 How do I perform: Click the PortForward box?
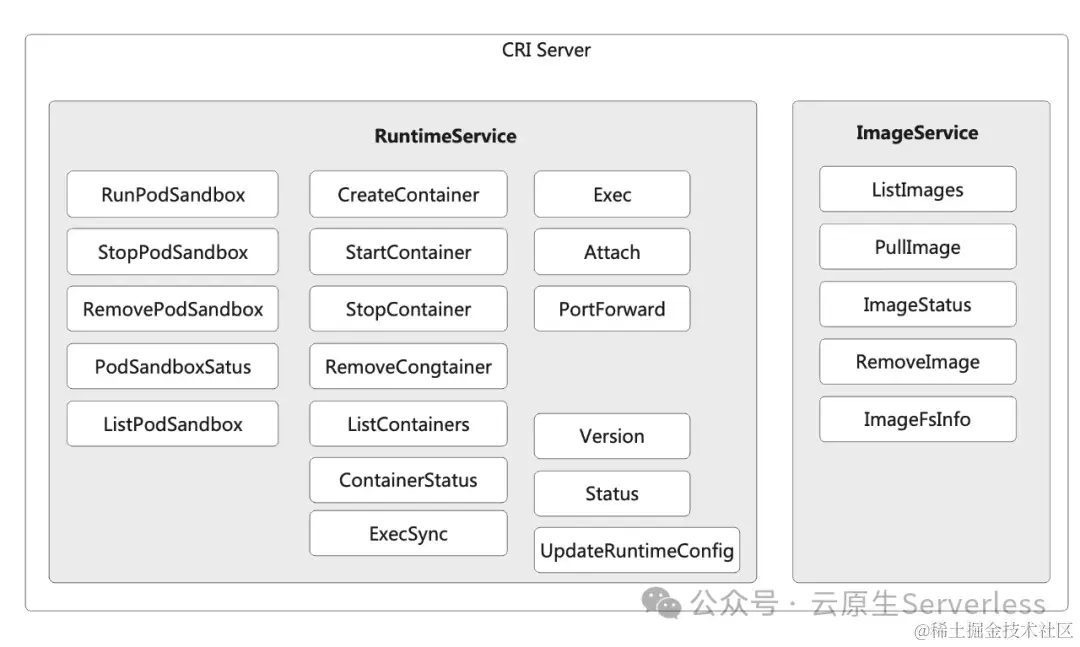coord(612,309)
